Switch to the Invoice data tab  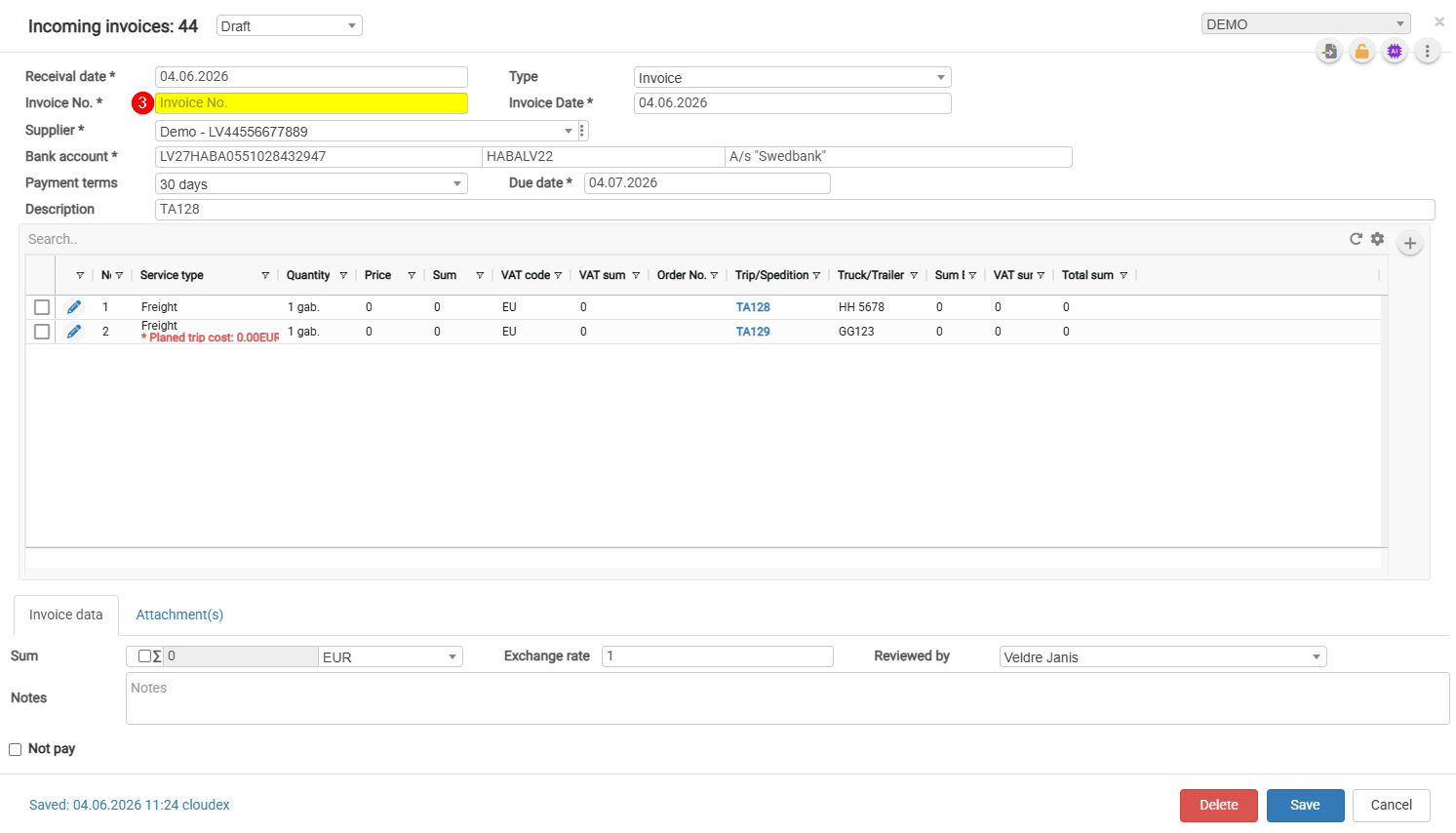click(x=66, y=615)
